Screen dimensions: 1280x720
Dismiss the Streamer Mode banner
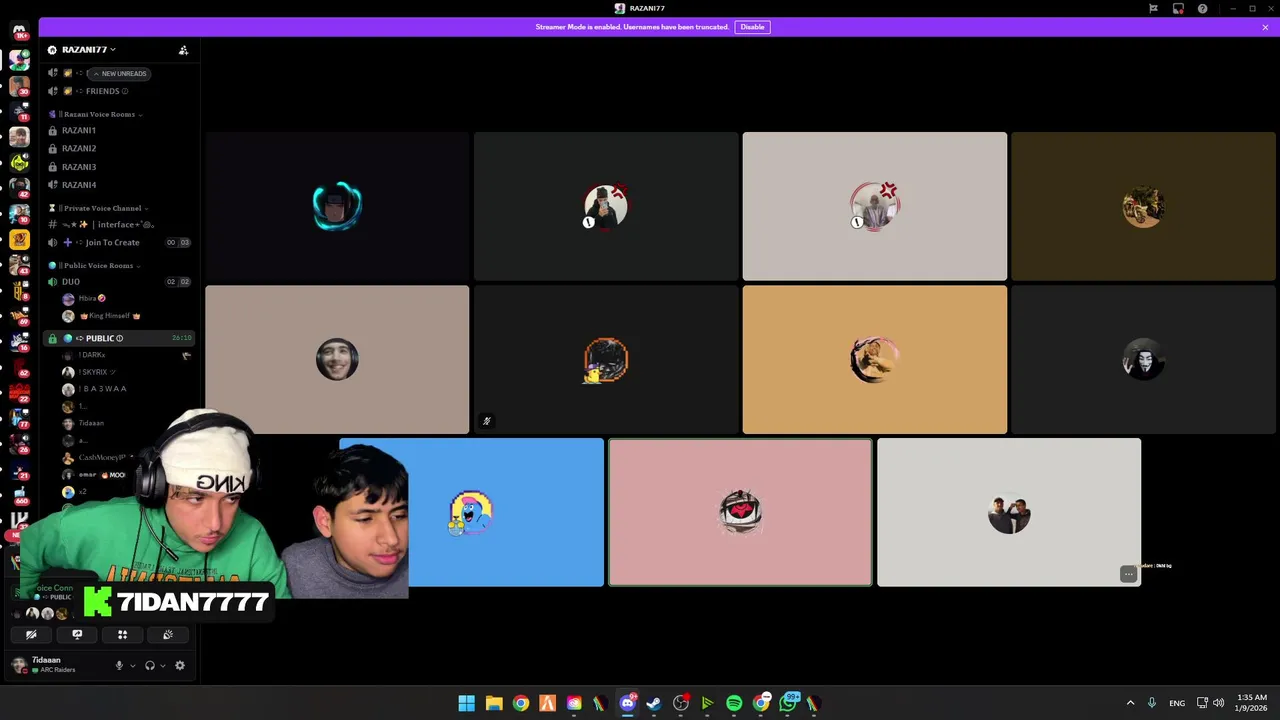tap(1265, 27)
